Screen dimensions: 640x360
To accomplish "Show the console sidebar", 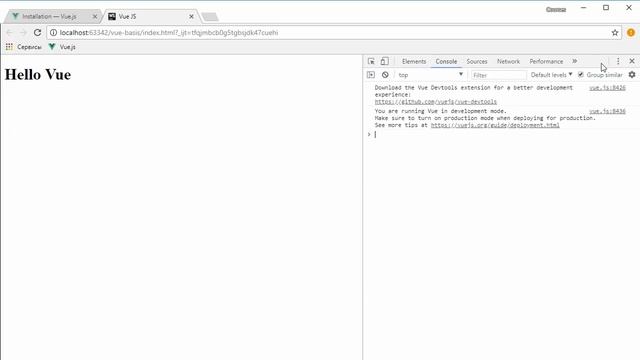I will [x=371, y=75].
